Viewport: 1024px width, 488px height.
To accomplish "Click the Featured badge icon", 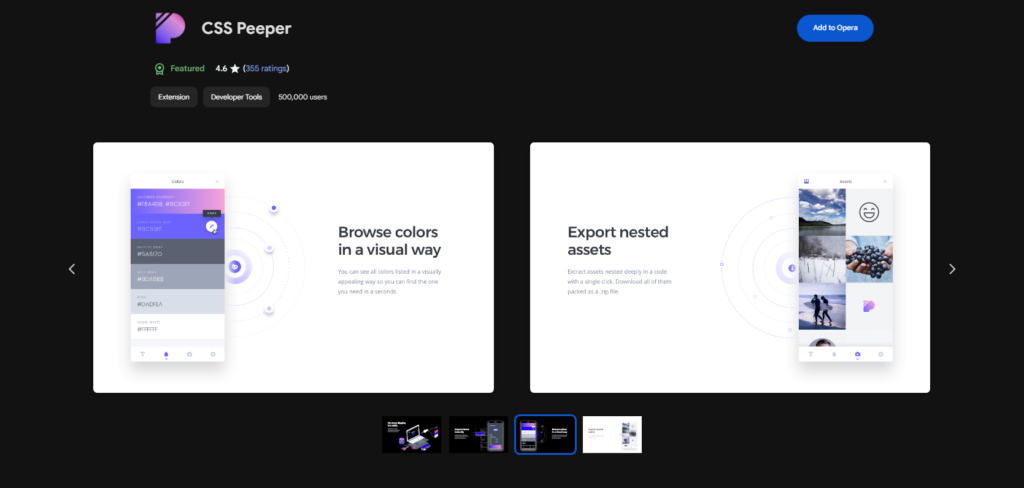I will coord(159,69).
